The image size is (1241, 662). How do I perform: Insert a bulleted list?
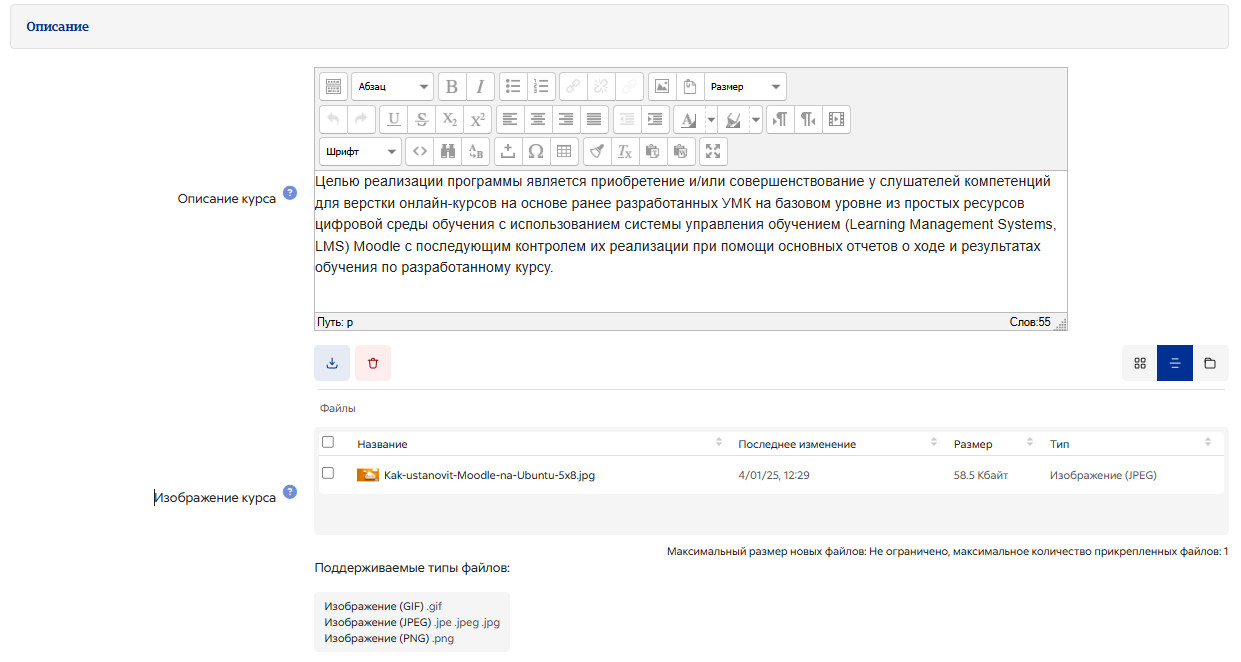pos(513,87)
